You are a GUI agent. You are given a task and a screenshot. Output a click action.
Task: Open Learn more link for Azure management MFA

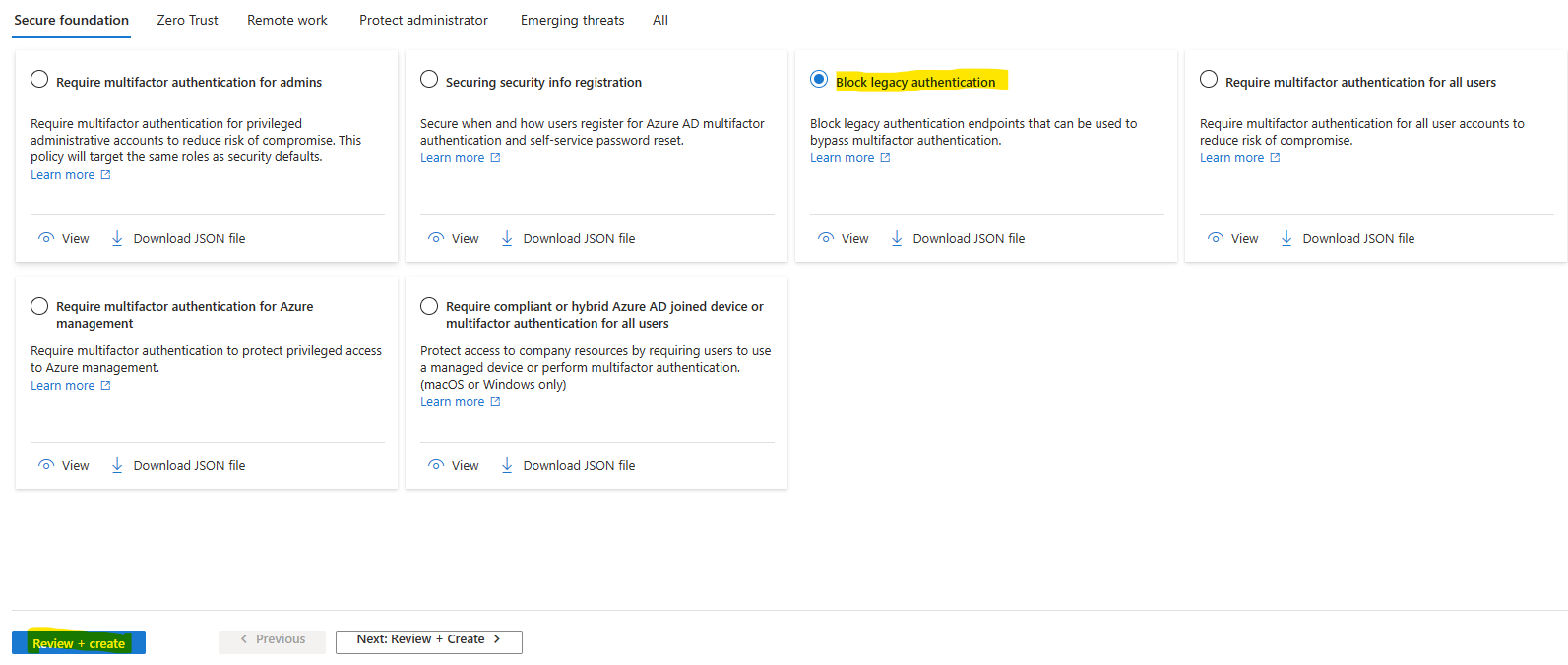[63, 386]
